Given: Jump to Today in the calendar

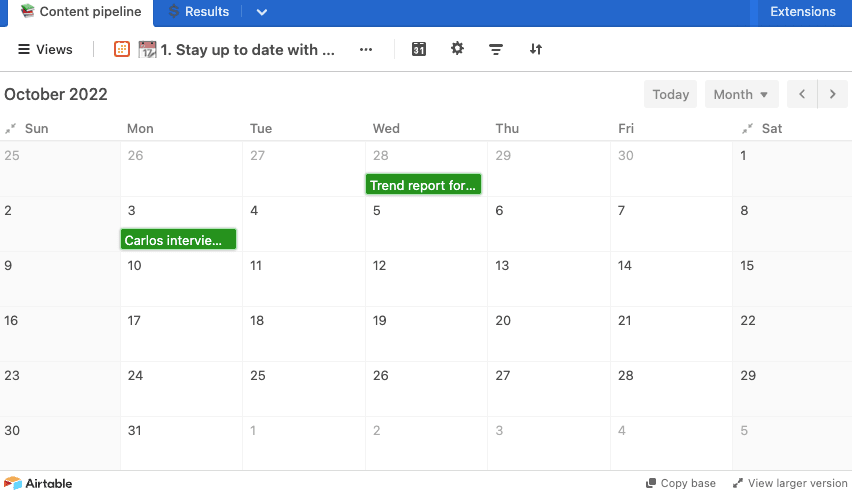Looking at the screenshot, I should pos(671,95).
